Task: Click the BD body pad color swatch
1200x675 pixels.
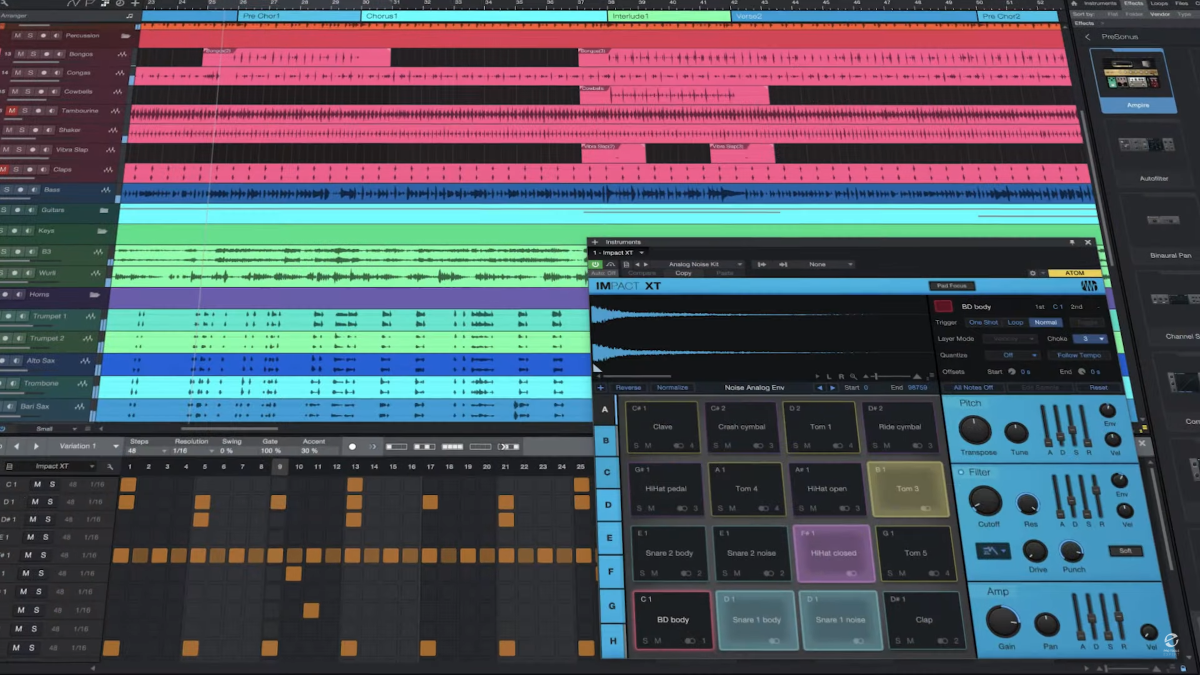Action: pos(943,307)
